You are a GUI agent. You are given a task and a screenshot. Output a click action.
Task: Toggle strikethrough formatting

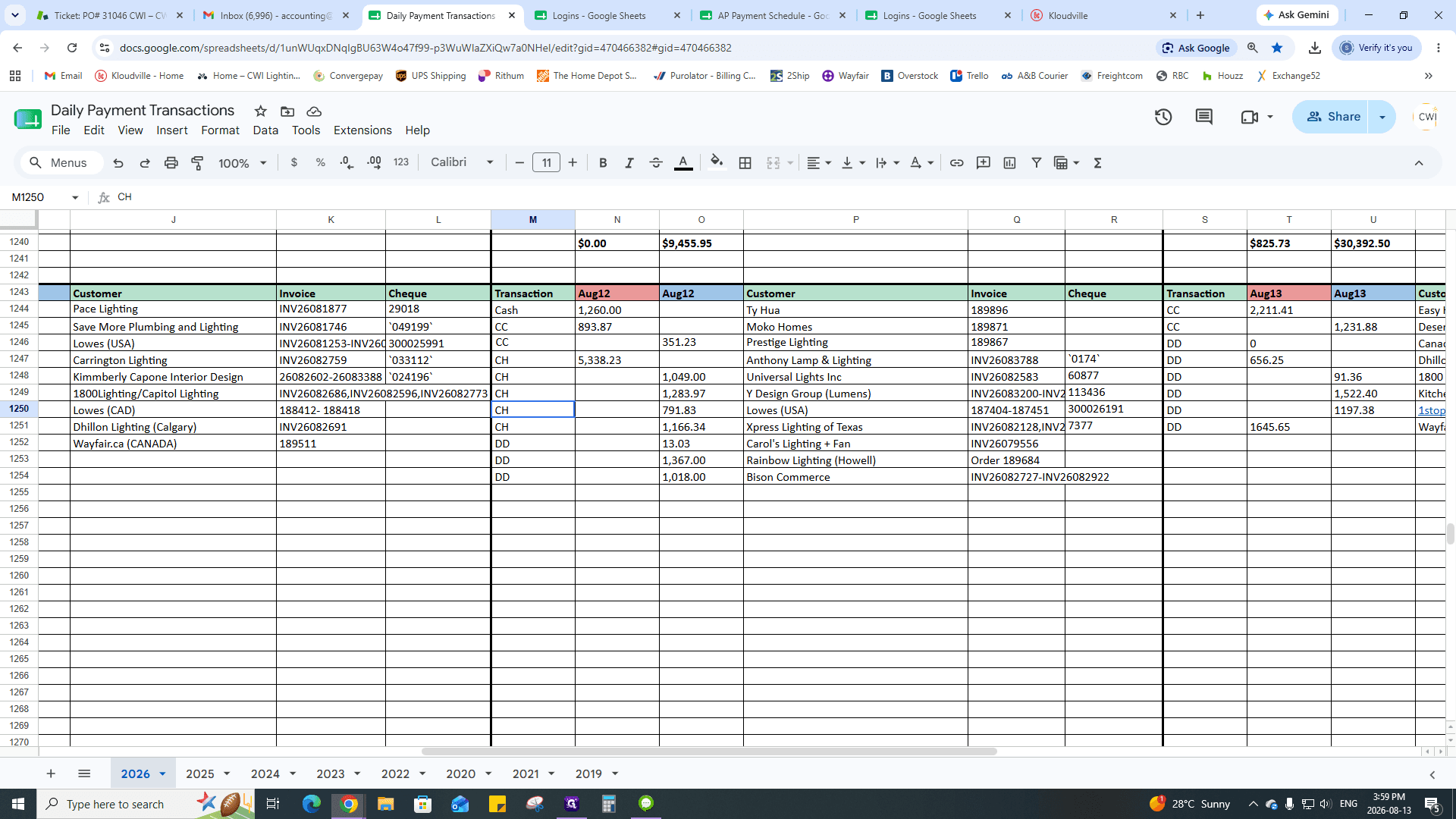click(x=656, y=163)
